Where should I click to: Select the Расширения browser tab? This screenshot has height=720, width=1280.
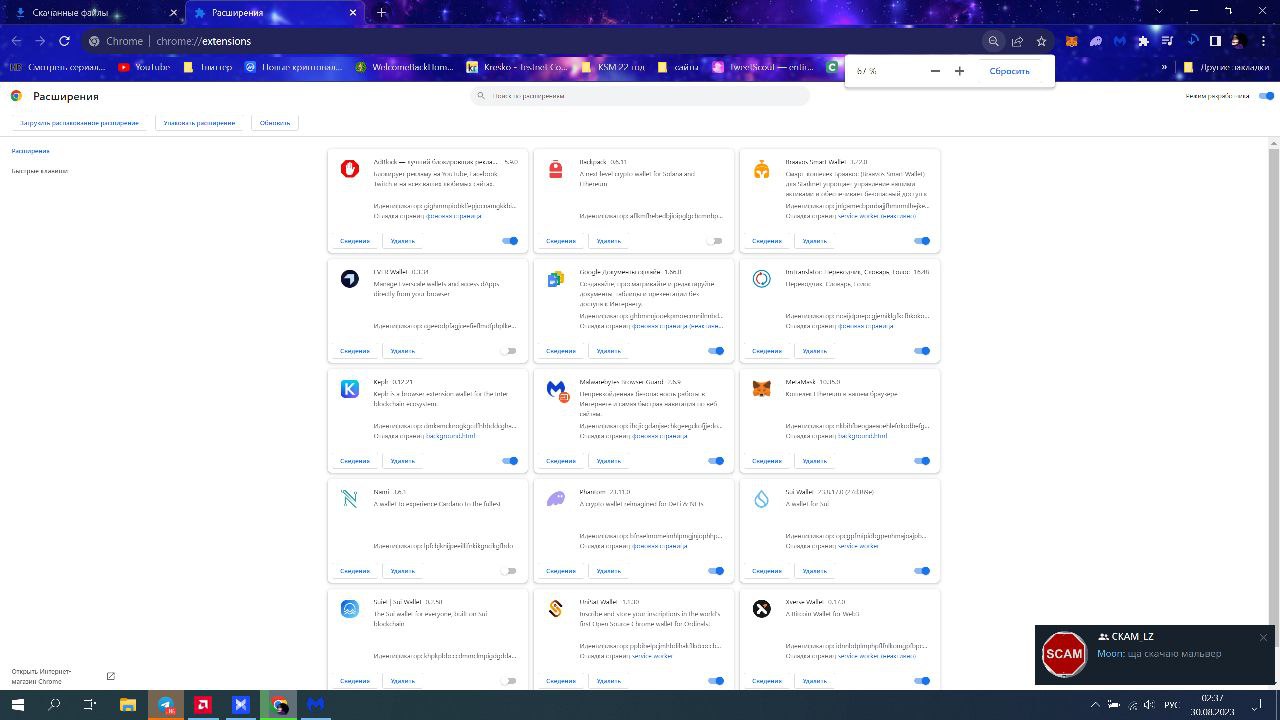point(274,13)
